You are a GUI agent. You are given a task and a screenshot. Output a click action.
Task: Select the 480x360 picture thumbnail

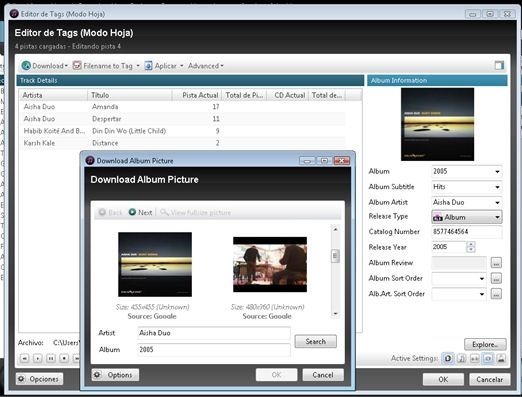pyautogui.click(x=270, y=264)
